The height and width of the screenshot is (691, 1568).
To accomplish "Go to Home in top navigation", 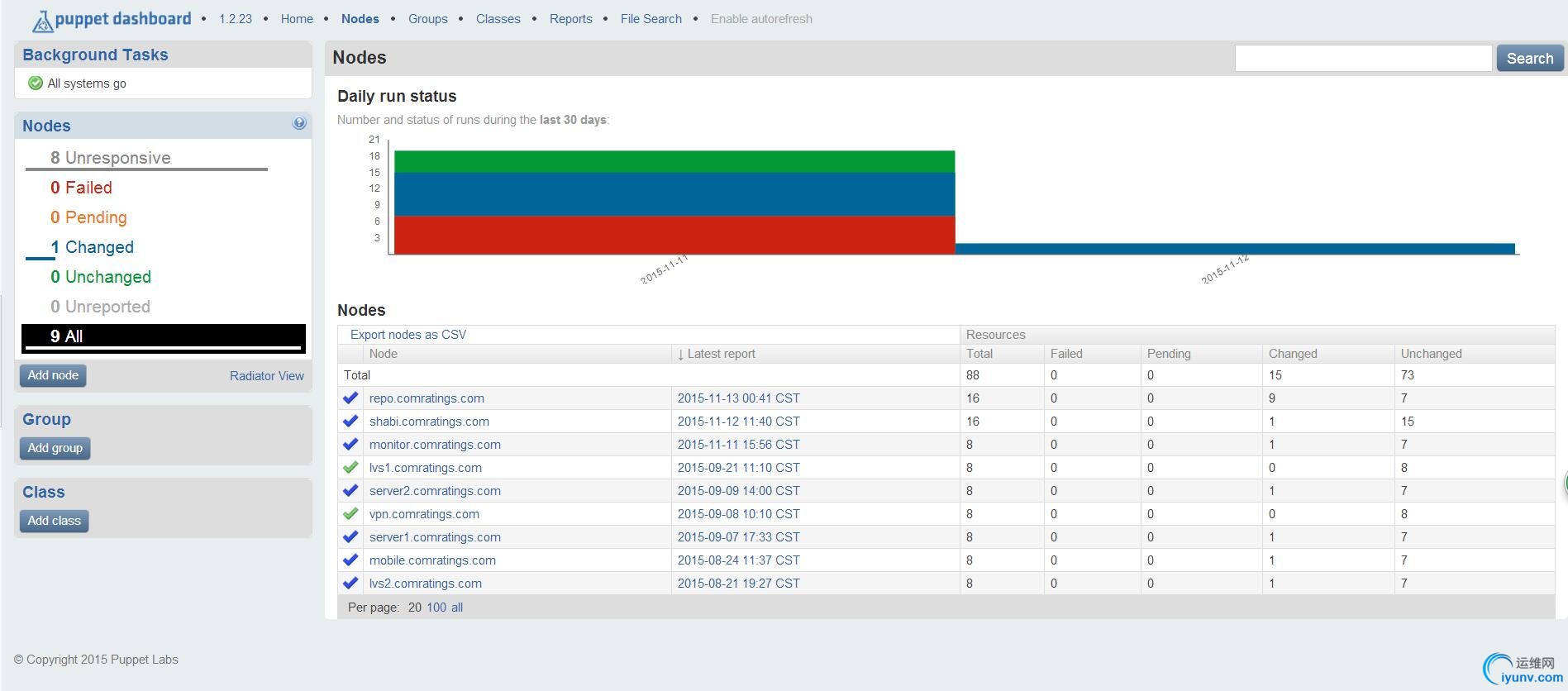I will (297, 19).
